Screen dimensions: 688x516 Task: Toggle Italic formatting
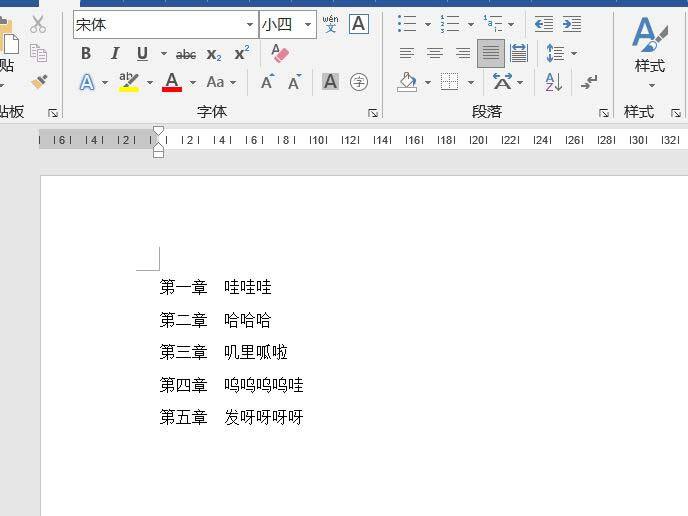click(115, 54)
